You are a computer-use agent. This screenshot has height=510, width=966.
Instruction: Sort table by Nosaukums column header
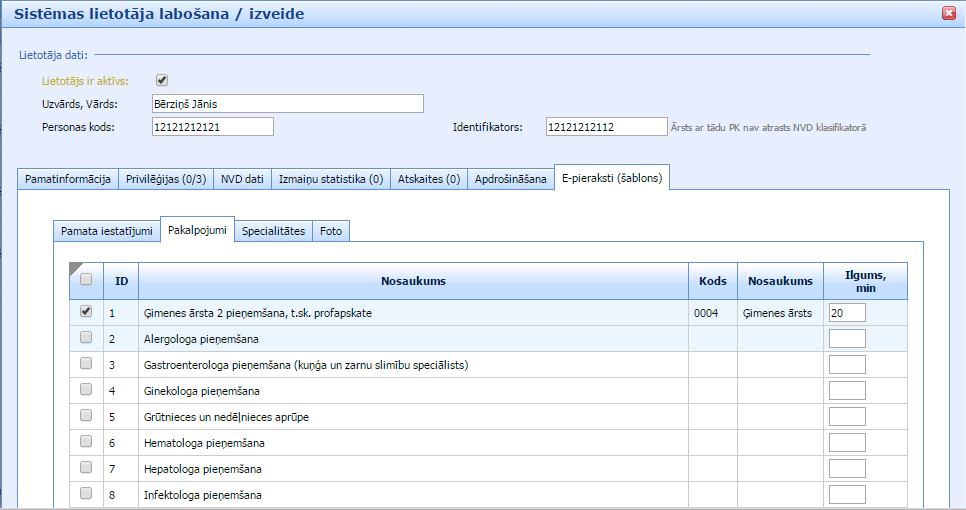413,281
